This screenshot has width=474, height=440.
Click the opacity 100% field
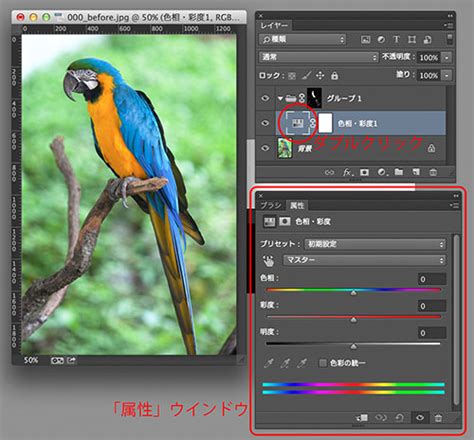tap(429, 58)
